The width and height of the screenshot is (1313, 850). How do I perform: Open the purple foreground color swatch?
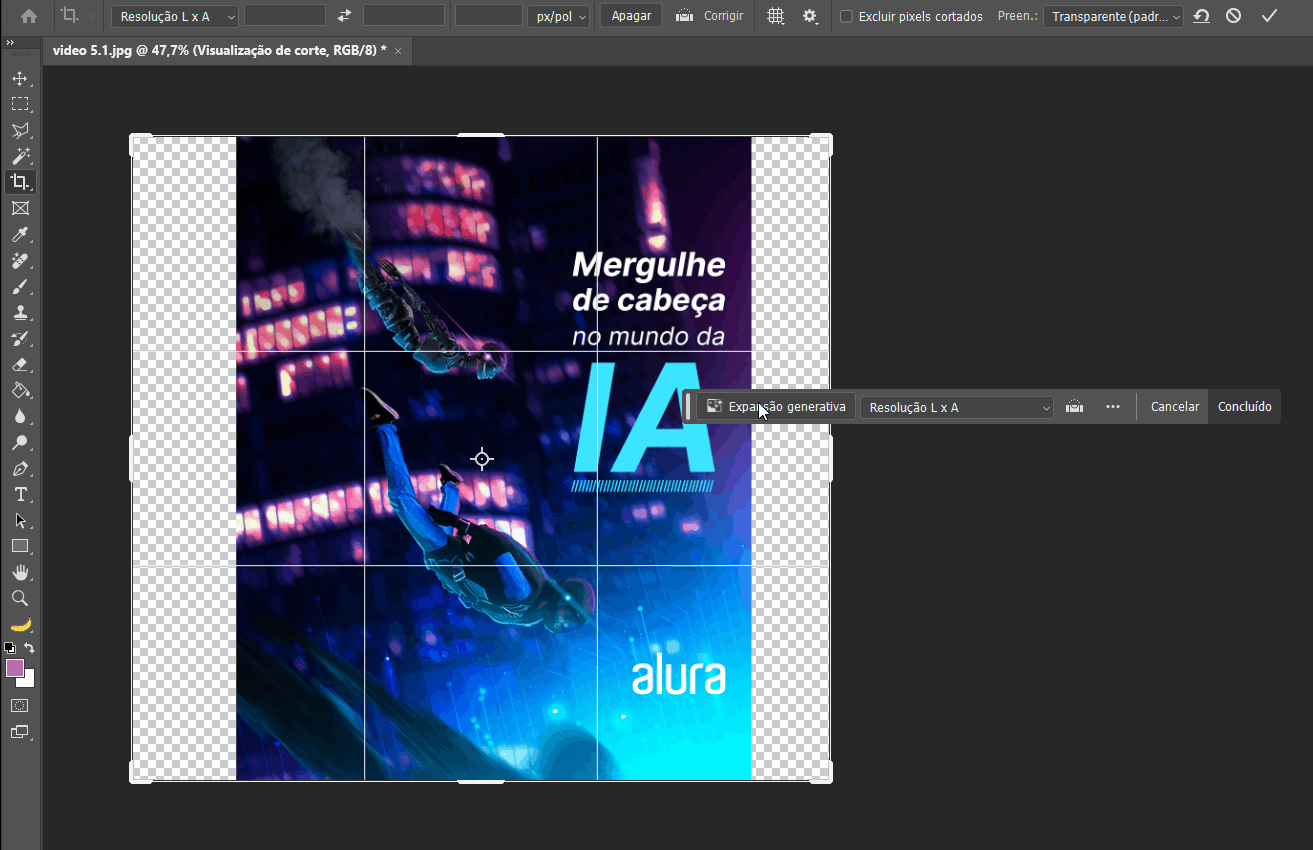pos(14,668)
